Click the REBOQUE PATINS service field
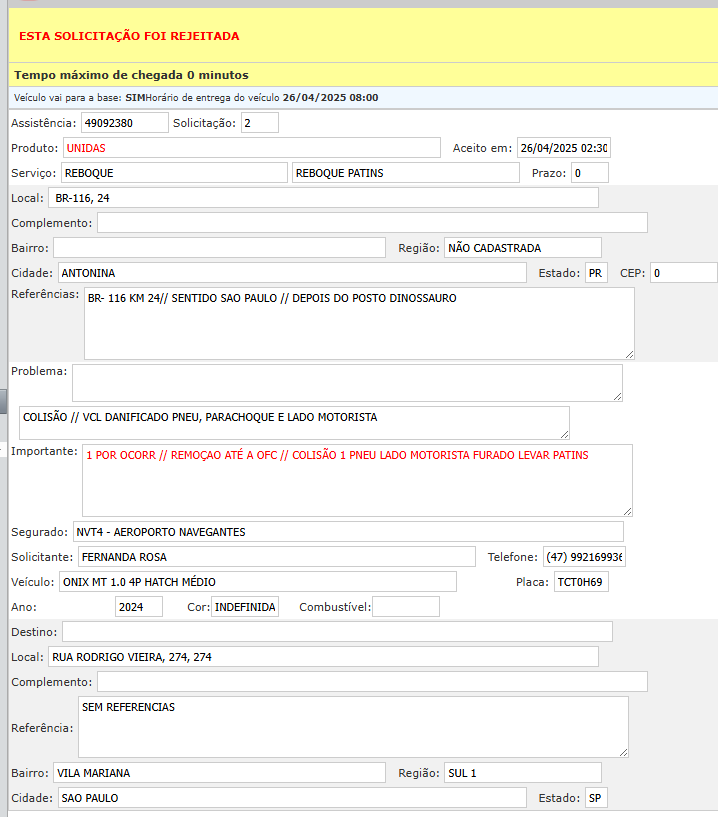 pyautogui.click(x=406, y=173)
